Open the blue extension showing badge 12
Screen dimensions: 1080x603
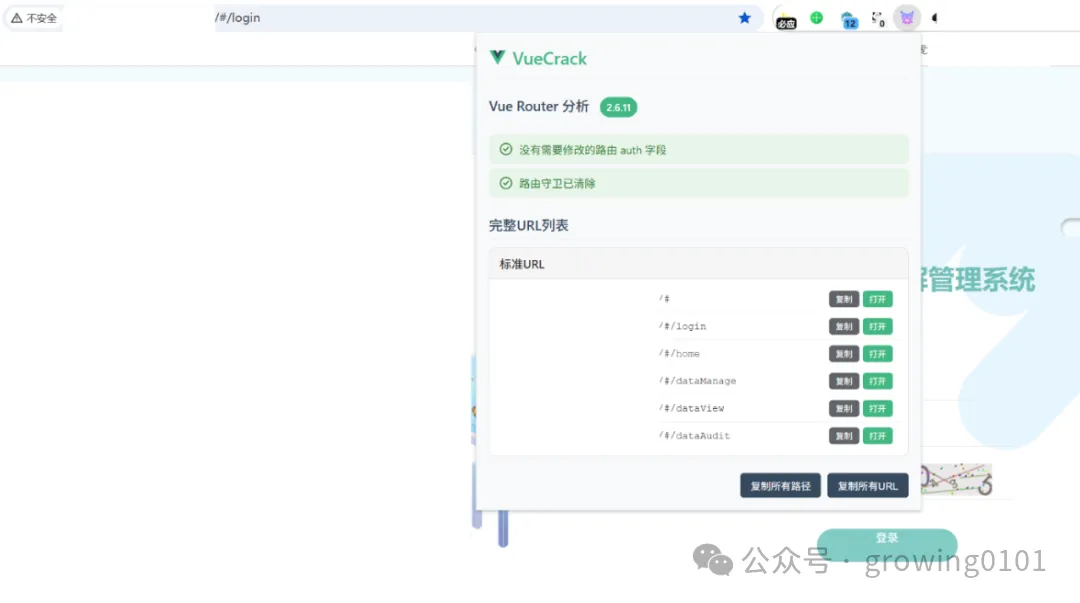pyautogui.click(x=848, y=17)
